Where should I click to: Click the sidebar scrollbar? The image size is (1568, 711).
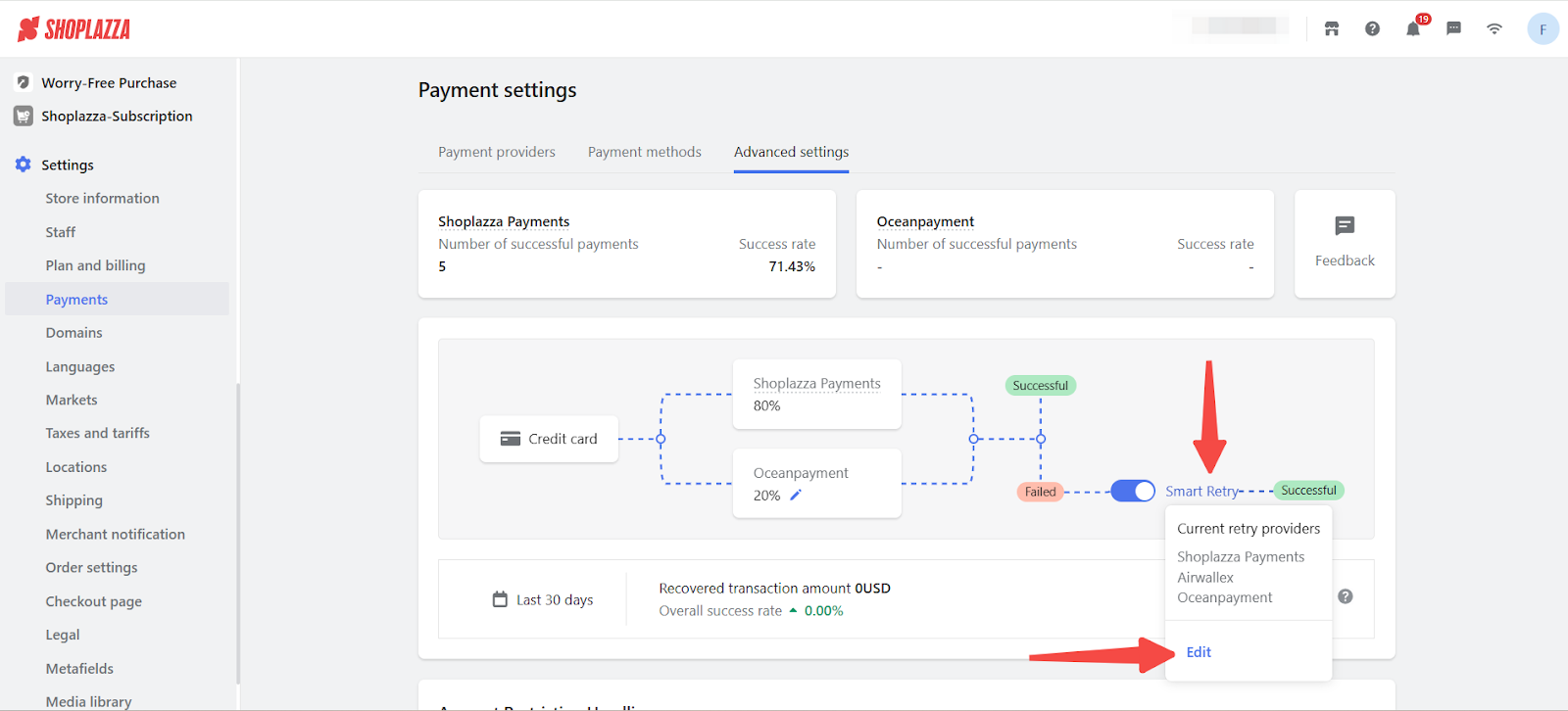(x=238, y=534)
